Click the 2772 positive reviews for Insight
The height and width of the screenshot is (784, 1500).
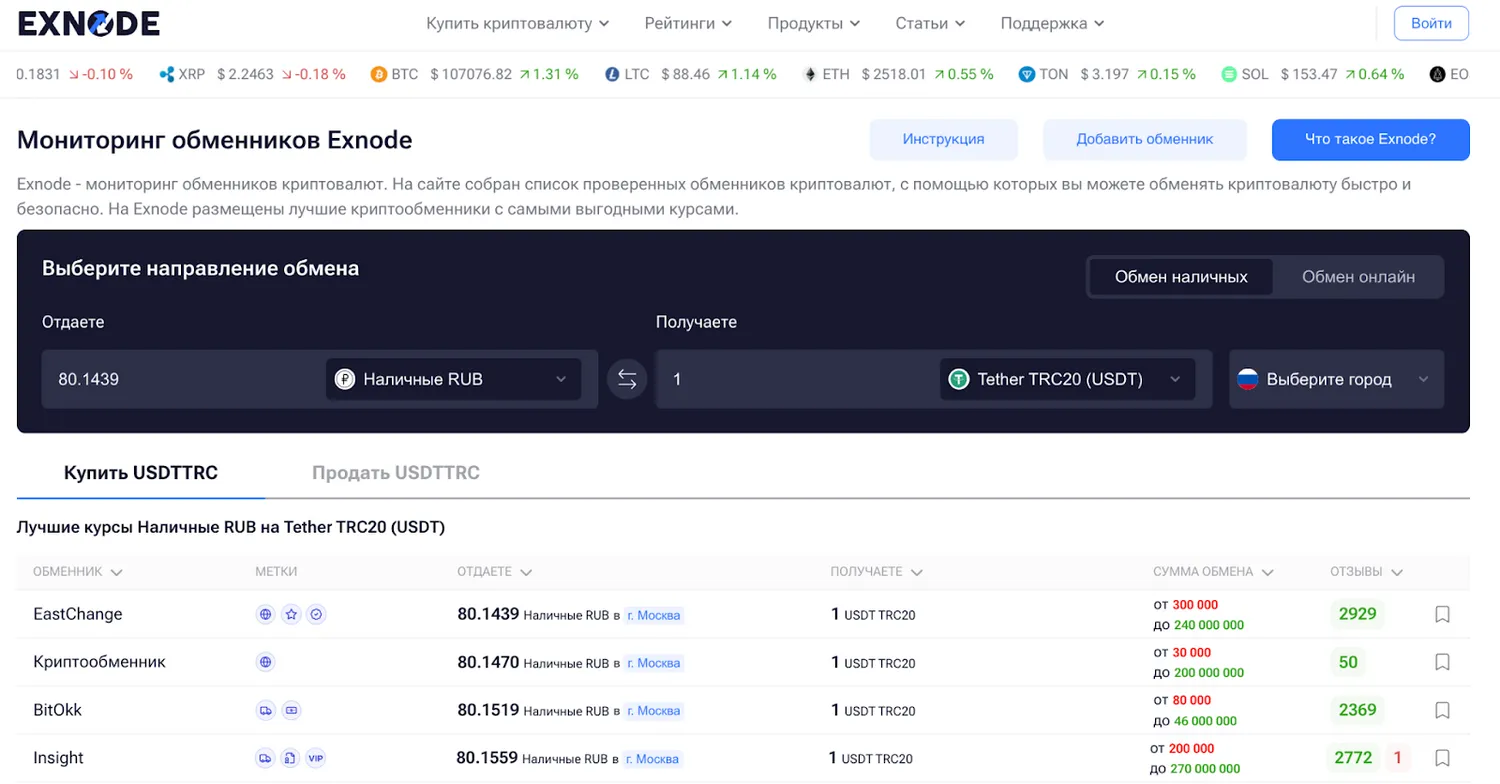1353,758
